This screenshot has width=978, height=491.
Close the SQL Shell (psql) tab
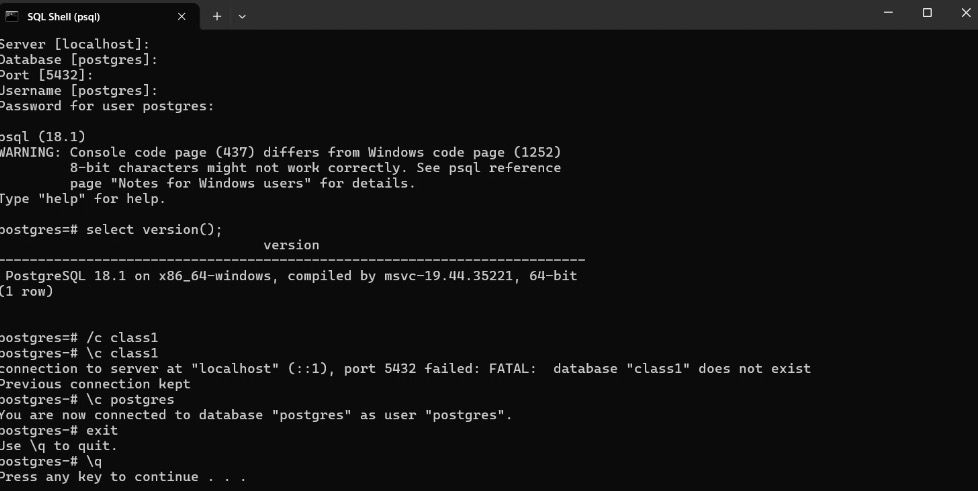click(x=182, y=16)
